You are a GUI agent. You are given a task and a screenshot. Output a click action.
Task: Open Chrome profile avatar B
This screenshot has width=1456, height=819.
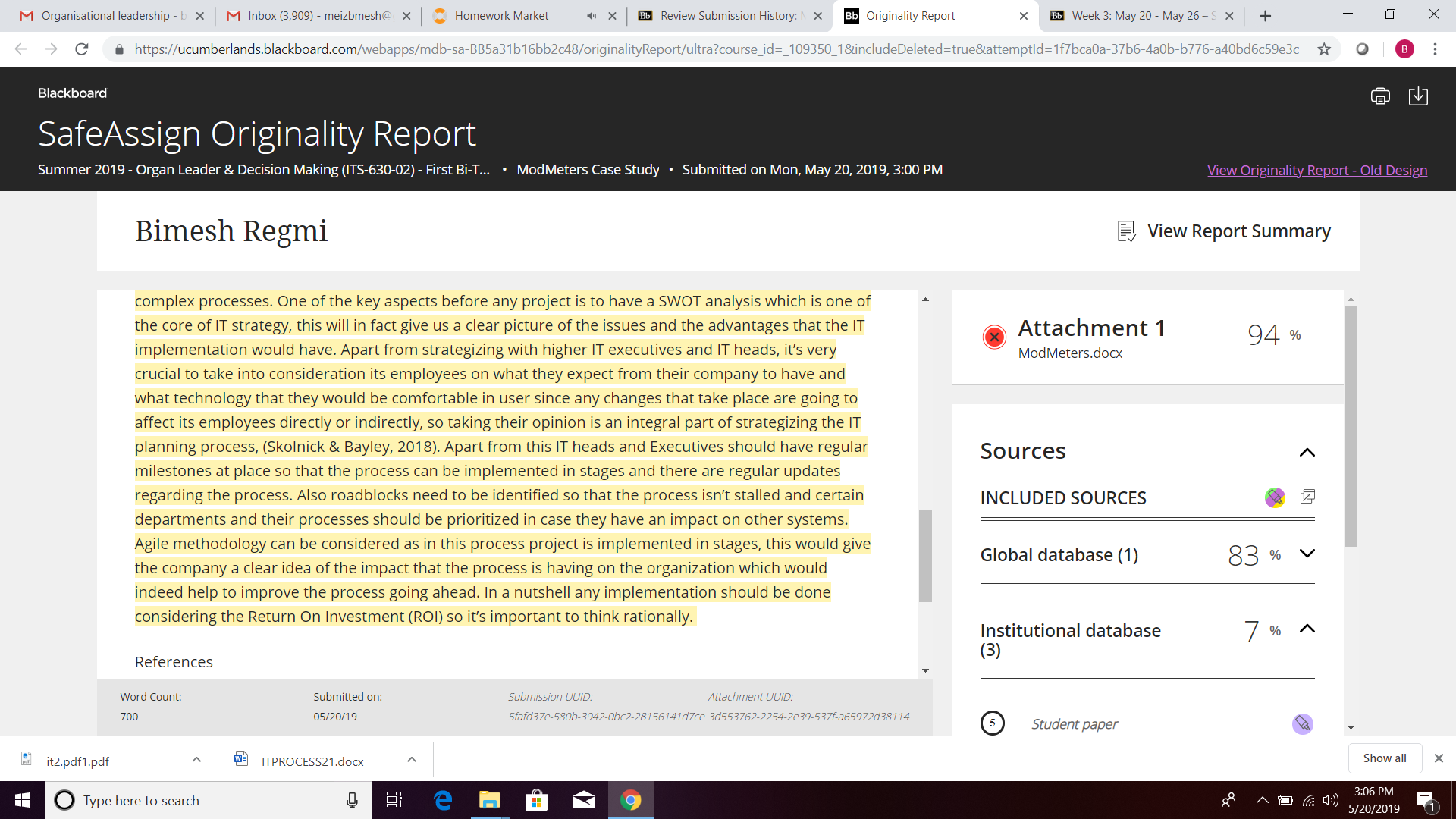coord(1404,49)
